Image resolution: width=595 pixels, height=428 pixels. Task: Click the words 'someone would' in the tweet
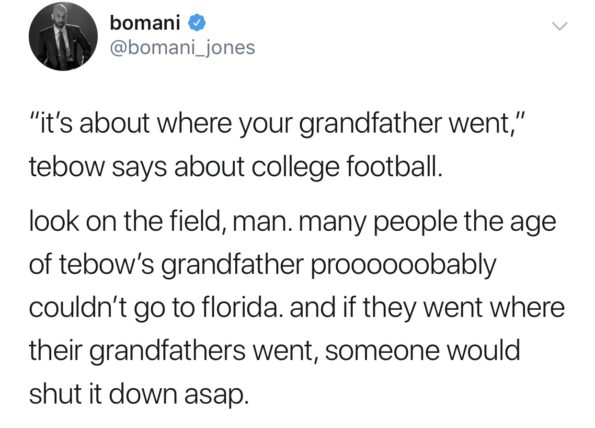point(422,351)
